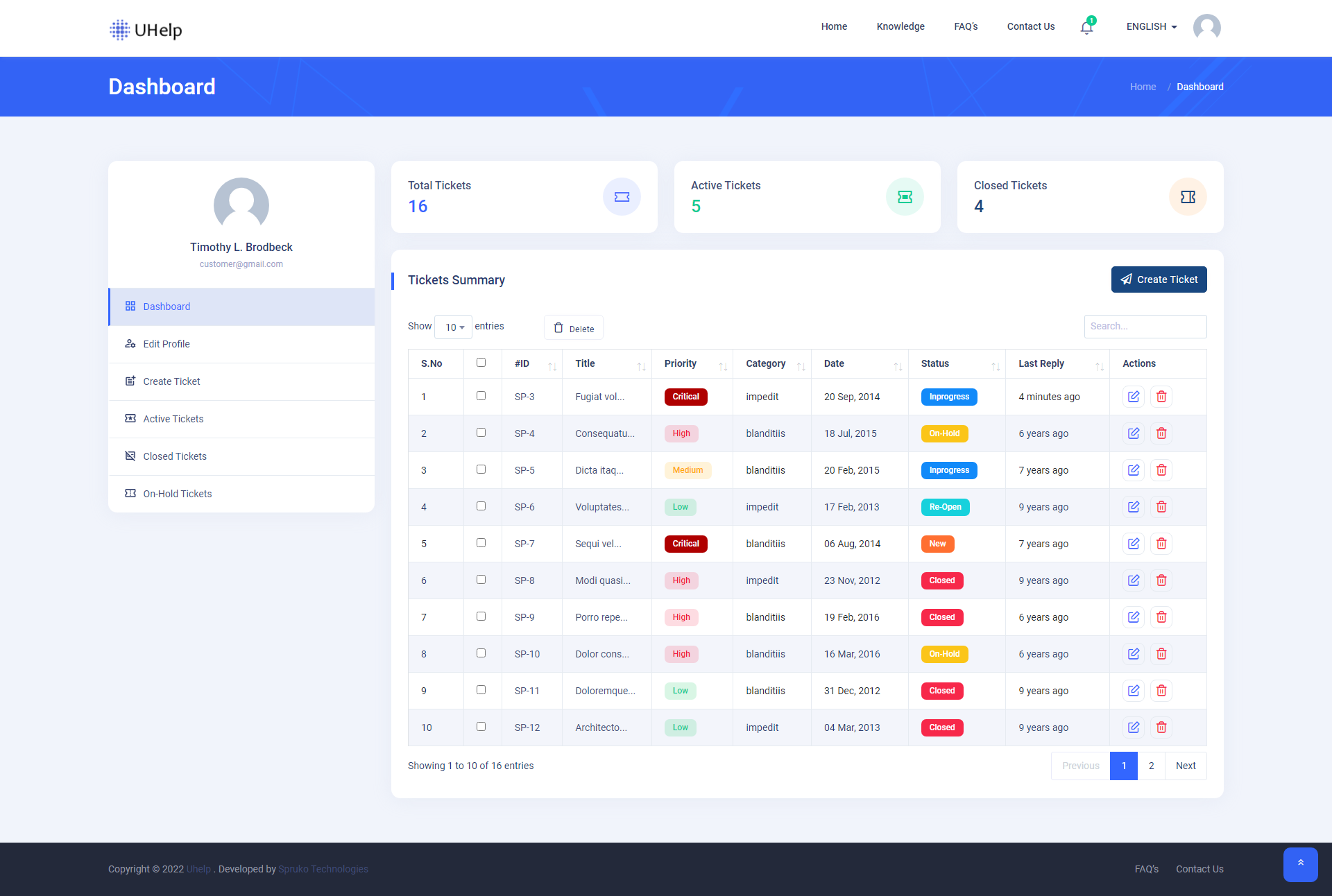Select all tickets via header checkbox
Image resolution: width=1332 pixels, height=896 pixels.
coord(481,363)
